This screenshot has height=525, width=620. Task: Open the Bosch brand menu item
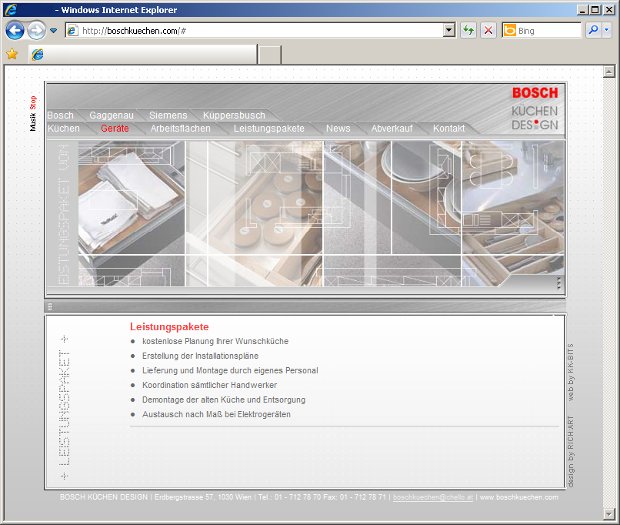point(60,115)
